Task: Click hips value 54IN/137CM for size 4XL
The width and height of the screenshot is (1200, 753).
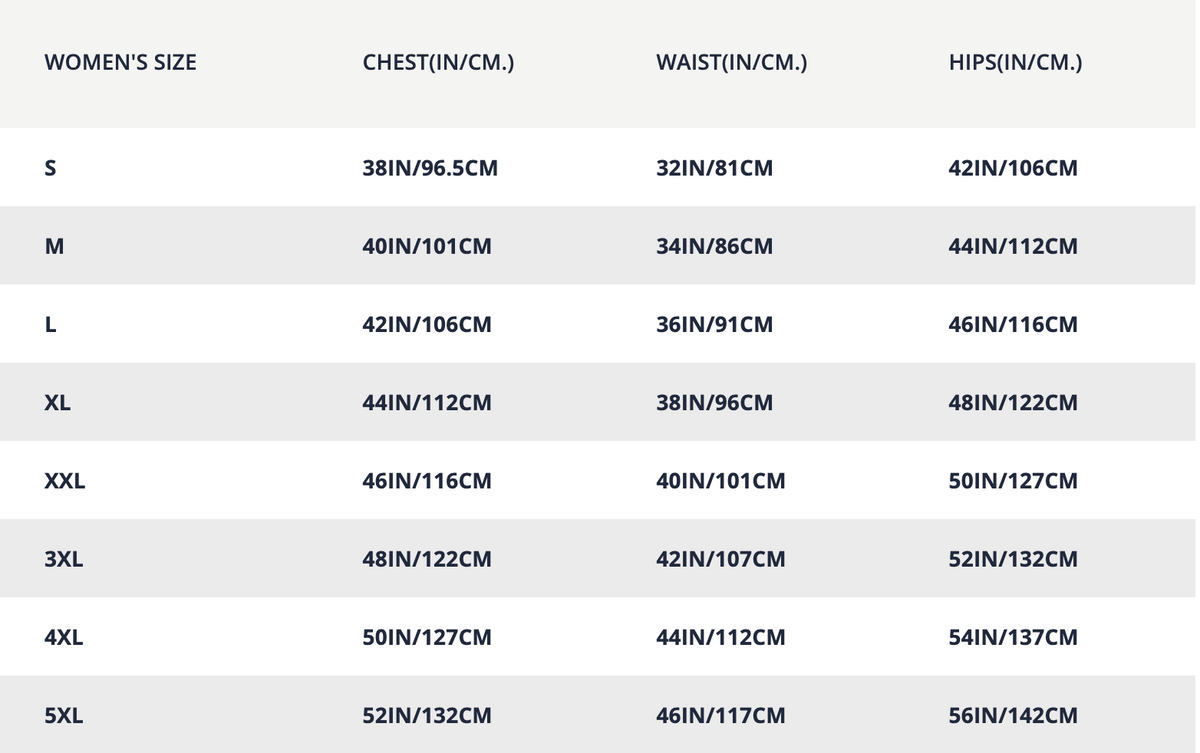Action: point(1013,637)
